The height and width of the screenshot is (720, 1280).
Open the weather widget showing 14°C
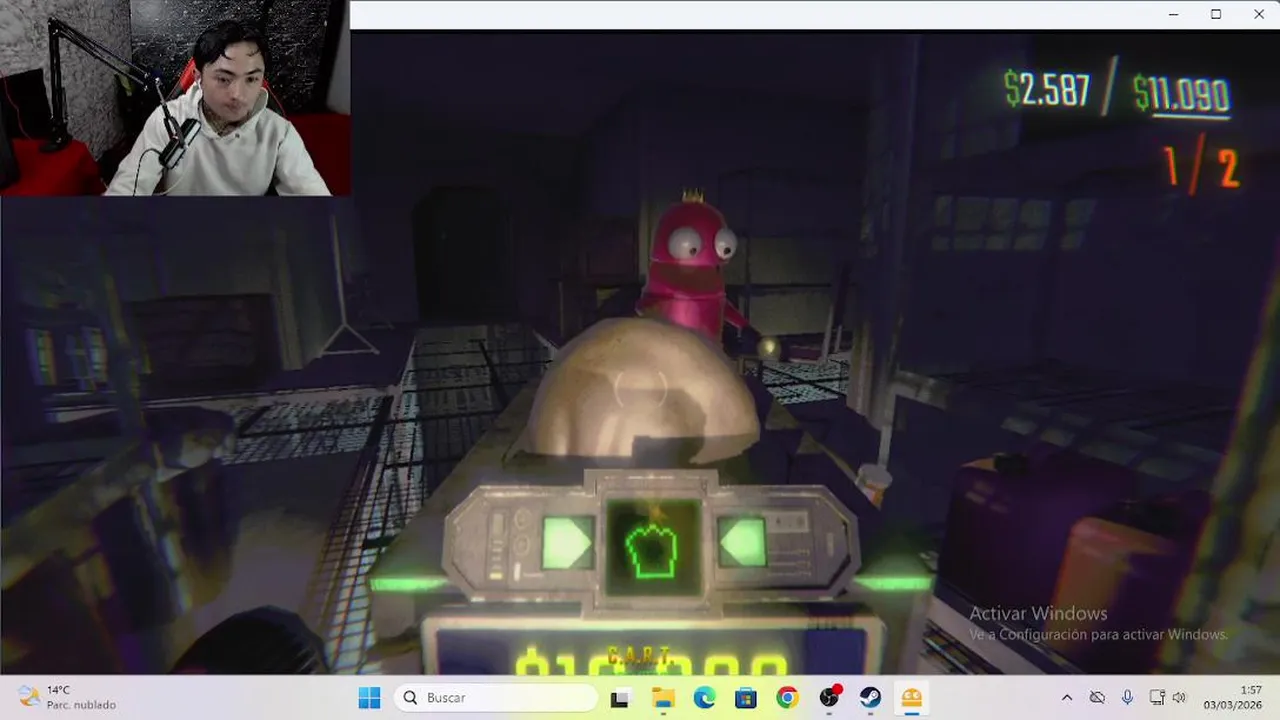67,697
